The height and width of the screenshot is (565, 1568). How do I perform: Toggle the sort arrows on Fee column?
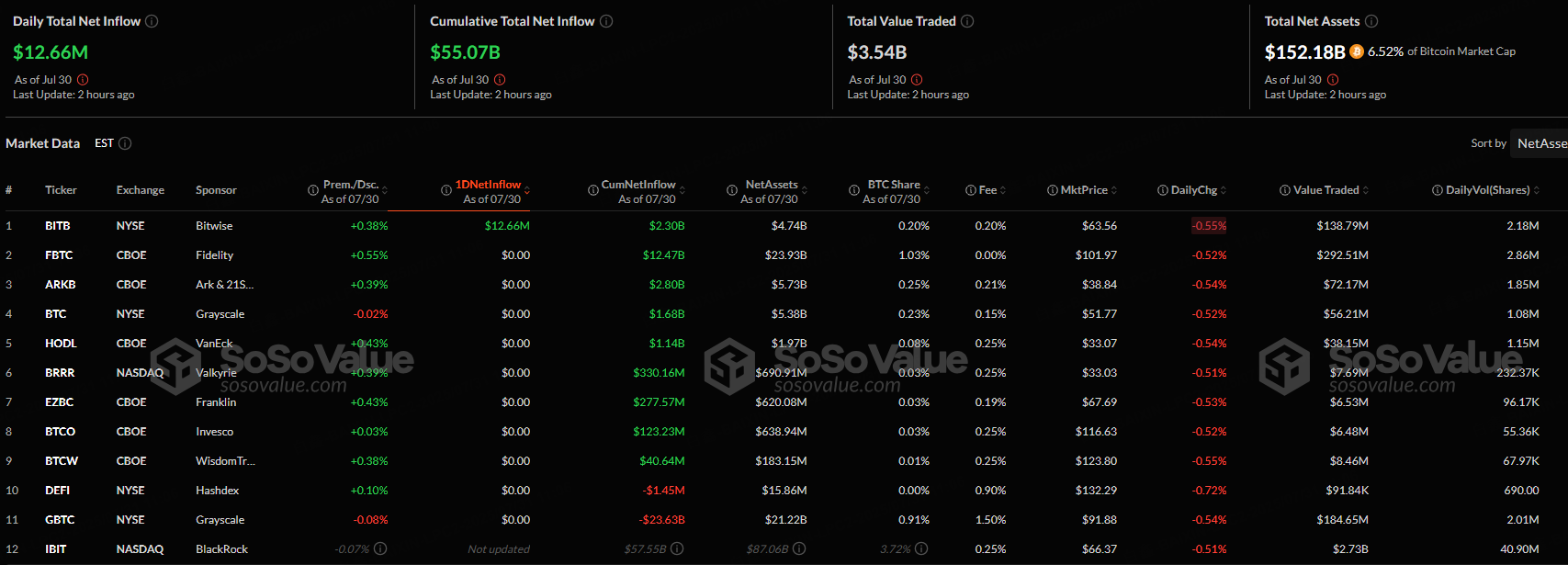pos(1003,190)
